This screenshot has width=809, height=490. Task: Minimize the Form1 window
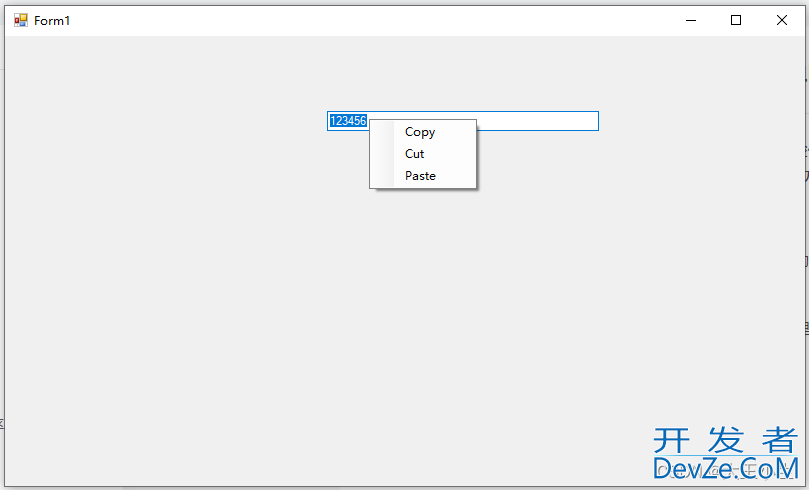[691, 20]
